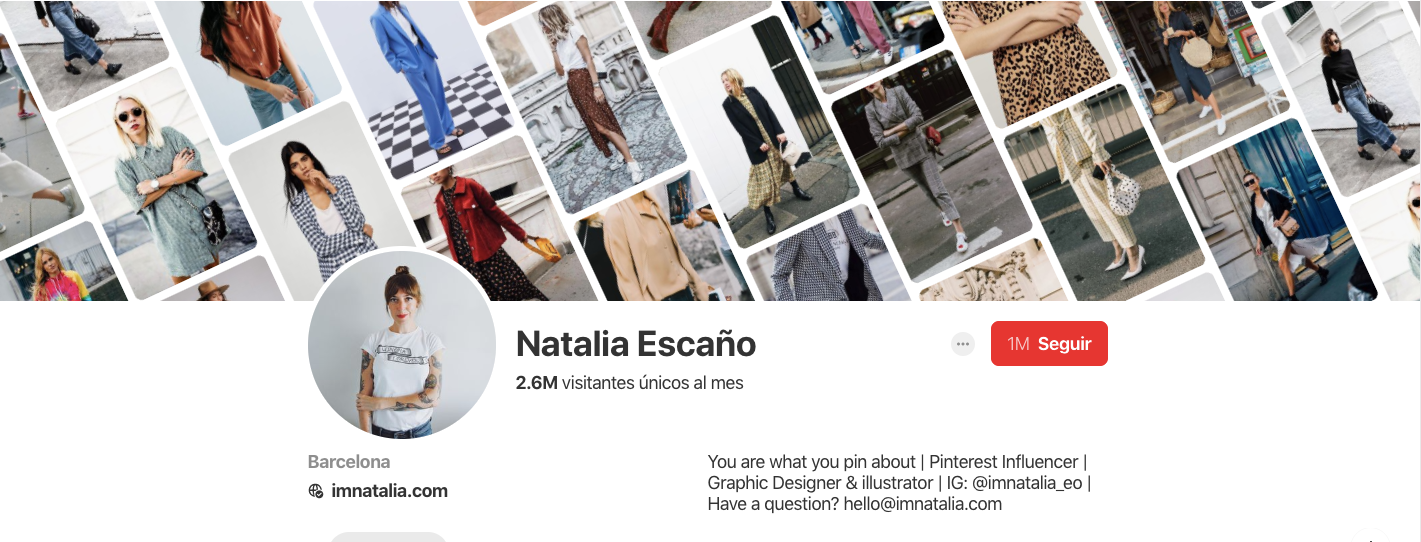Open the polka dot bag outfit photo
The width and height of the screenshot is (1421, 542).
click(1100, 190)
